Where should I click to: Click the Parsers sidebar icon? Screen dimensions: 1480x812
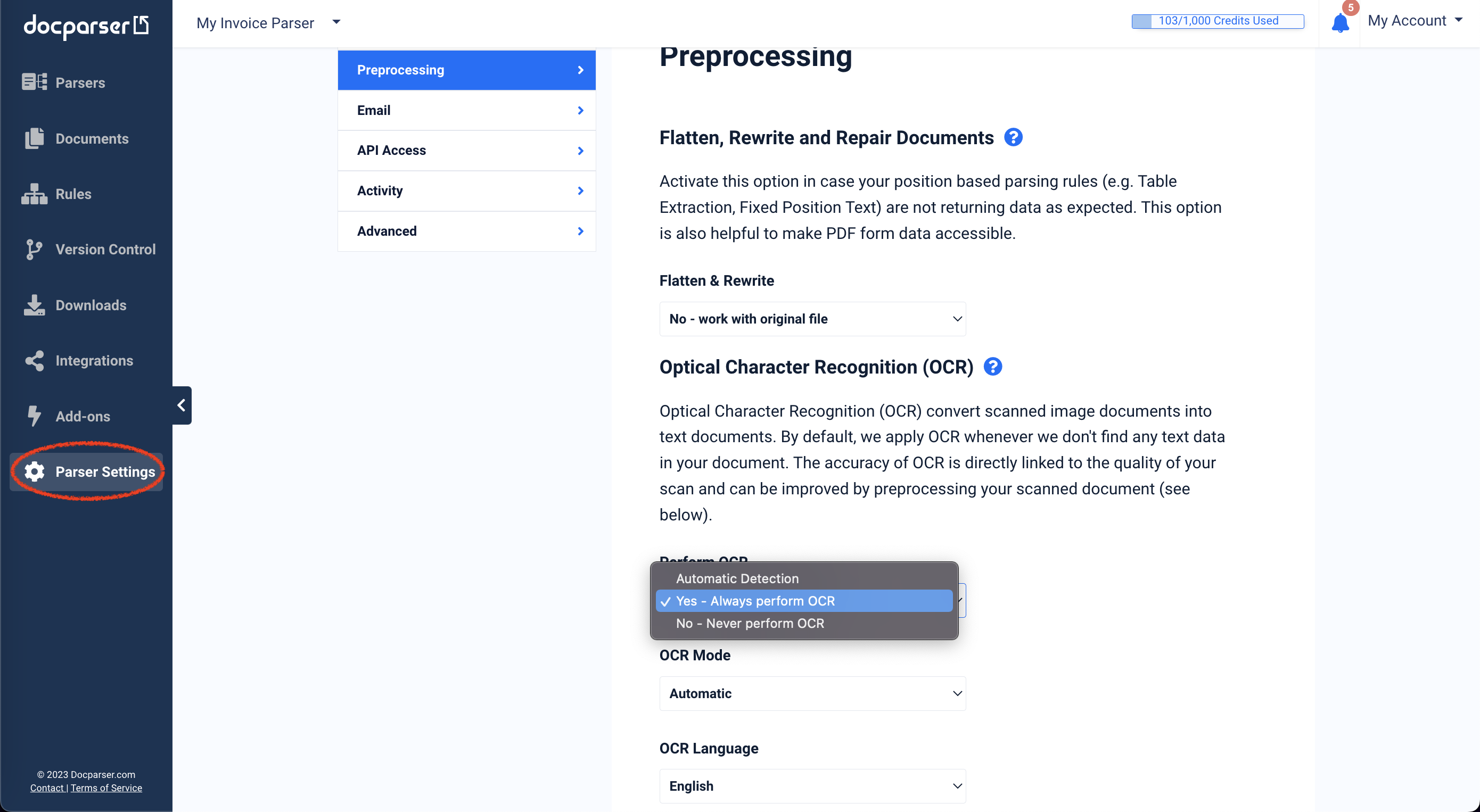(34, 82)
